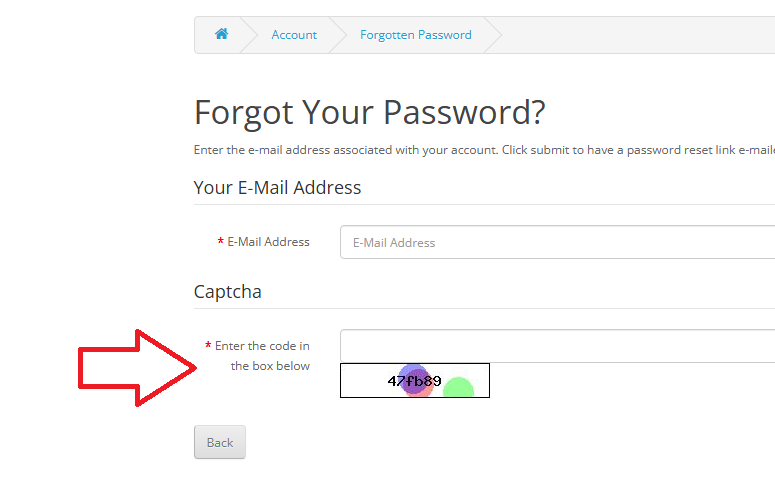Select the 'Forgot Your Password?' heading
The height and width of the screenshot is (497, 775).
pyautogui.click(x=370, y=113)
